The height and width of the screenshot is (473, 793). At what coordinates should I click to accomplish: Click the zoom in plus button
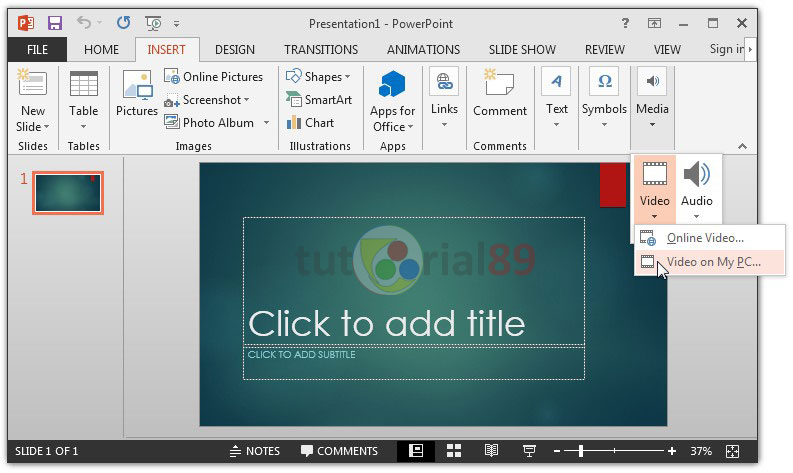point(672,451)
